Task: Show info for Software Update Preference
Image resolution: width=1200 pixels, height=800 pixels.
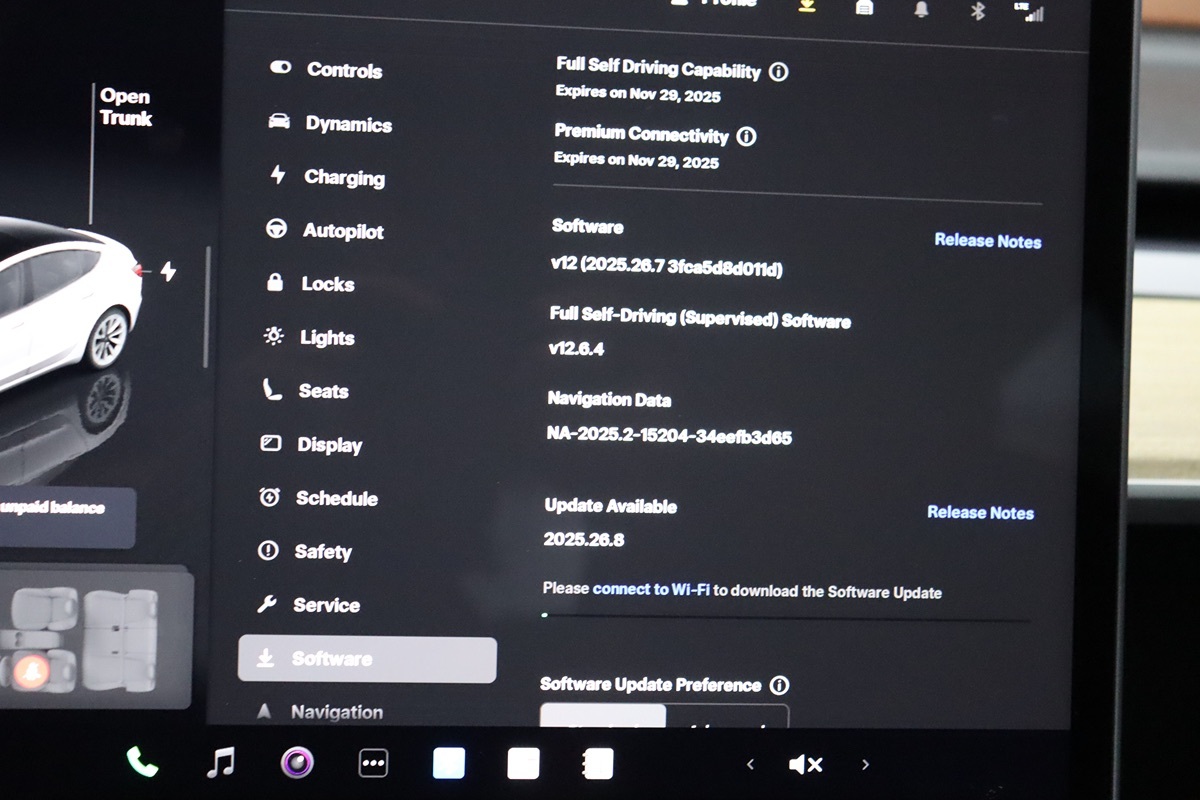Action: tap(779, 685)
